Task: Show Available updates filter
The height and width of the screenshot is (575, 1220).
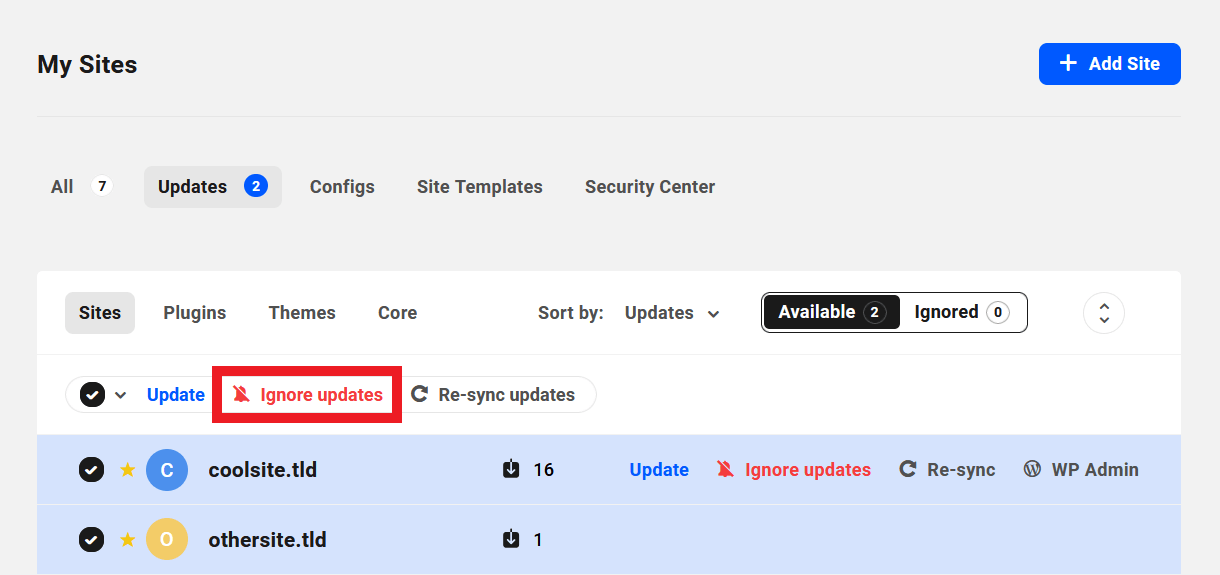Action: click(831, 312)
